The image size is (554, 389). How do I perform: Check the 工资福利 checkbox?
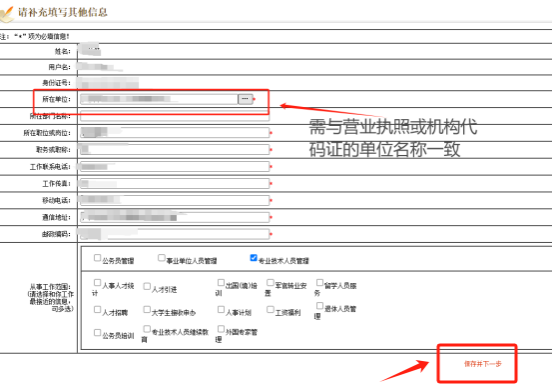270,310
